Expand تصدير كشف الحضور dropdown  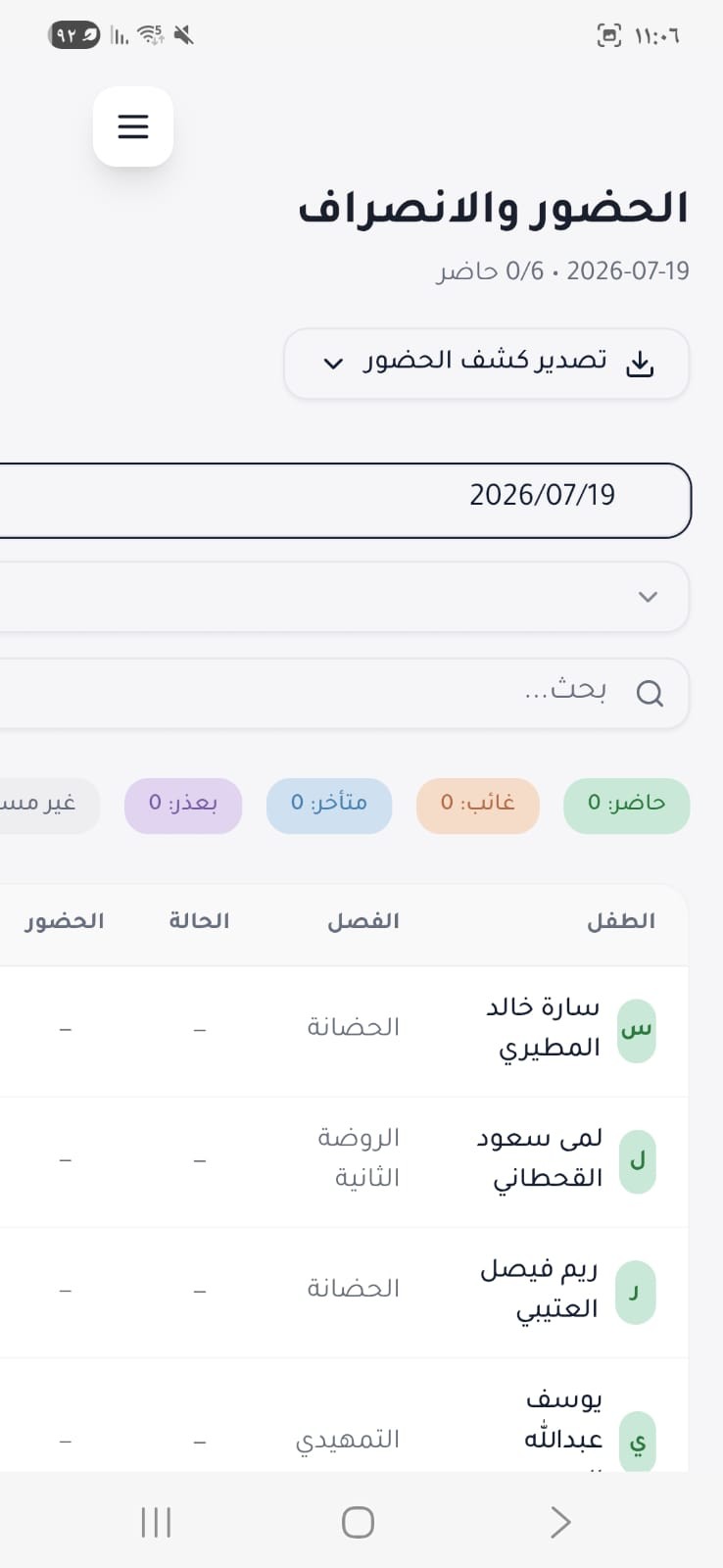(x=487, y=364)
